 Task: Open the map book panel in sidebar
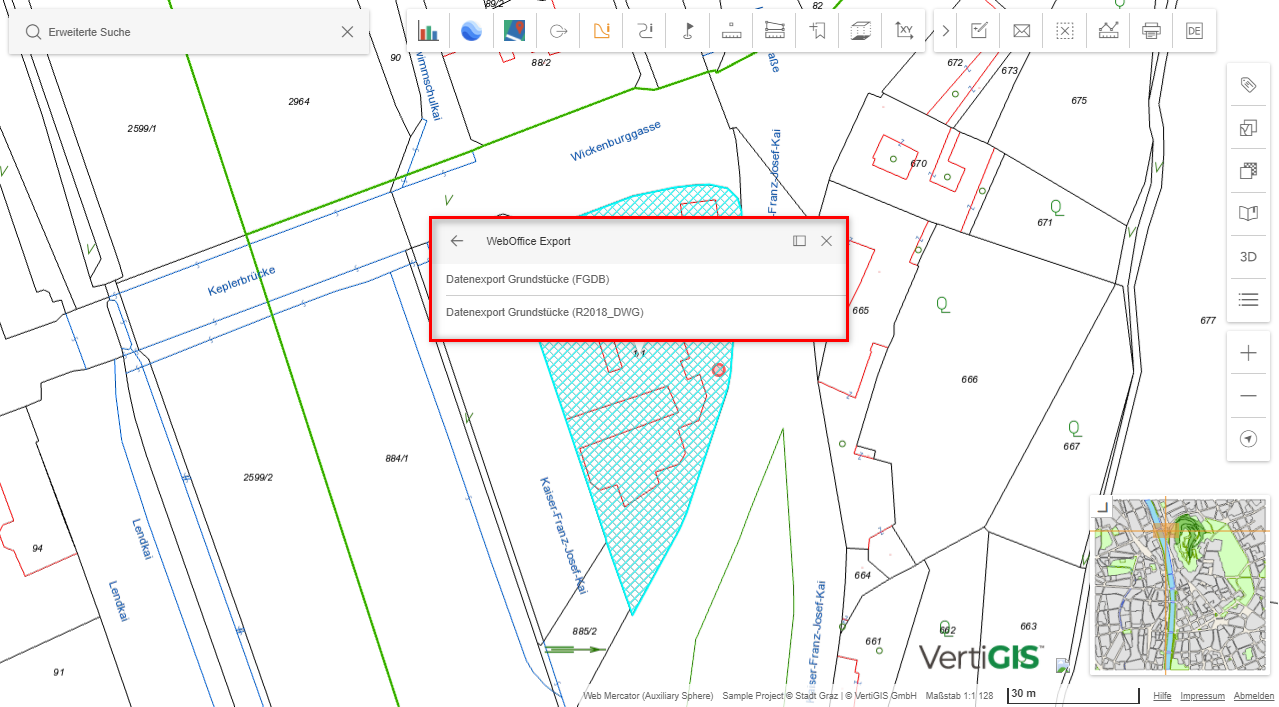[x=1247, y=212]
